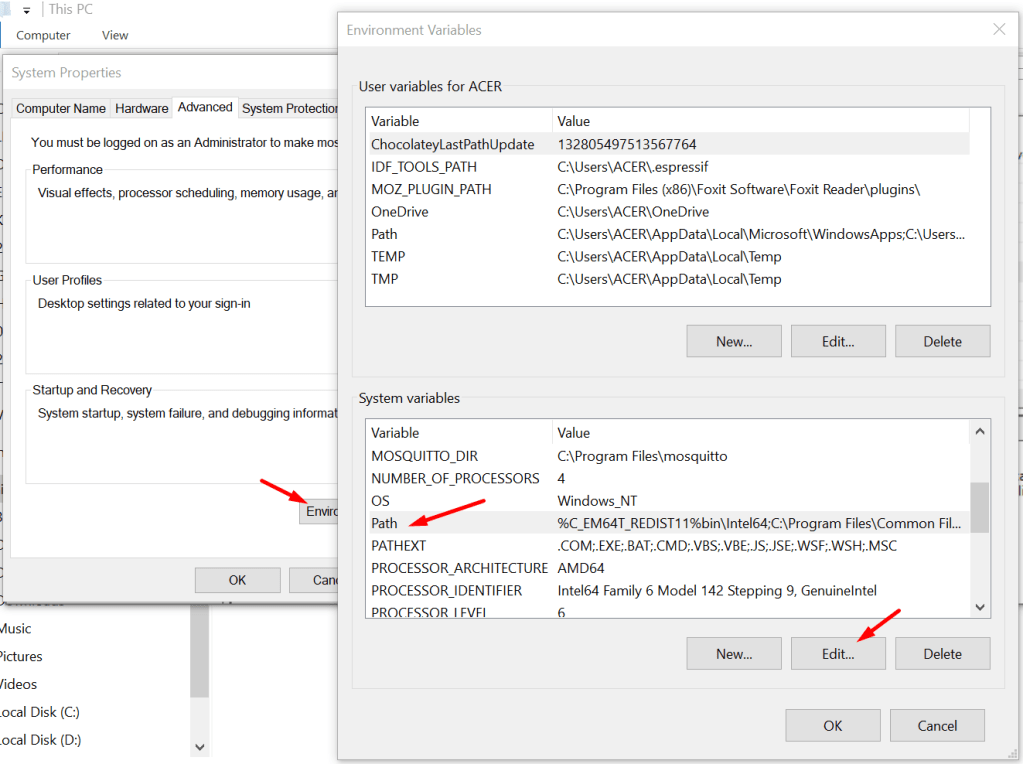Viewport: 1023px width, 764px height.
Task: Go to the System Protection tab
Action: (x=289, y=108)
